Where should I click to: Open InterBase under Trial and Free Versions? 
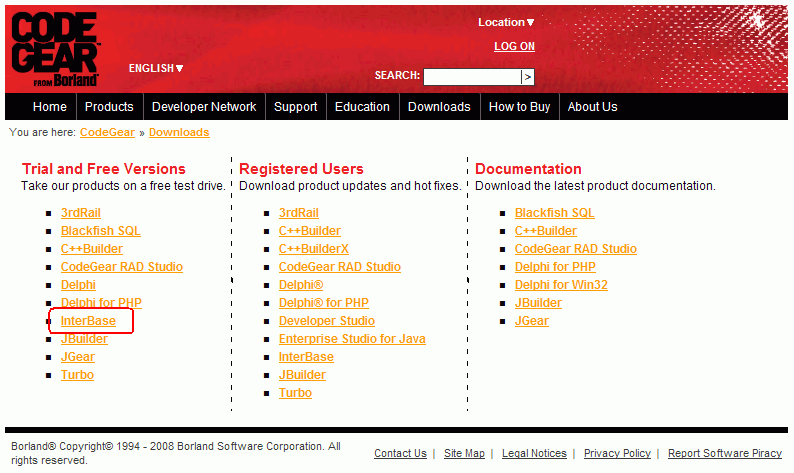(88, 321)
